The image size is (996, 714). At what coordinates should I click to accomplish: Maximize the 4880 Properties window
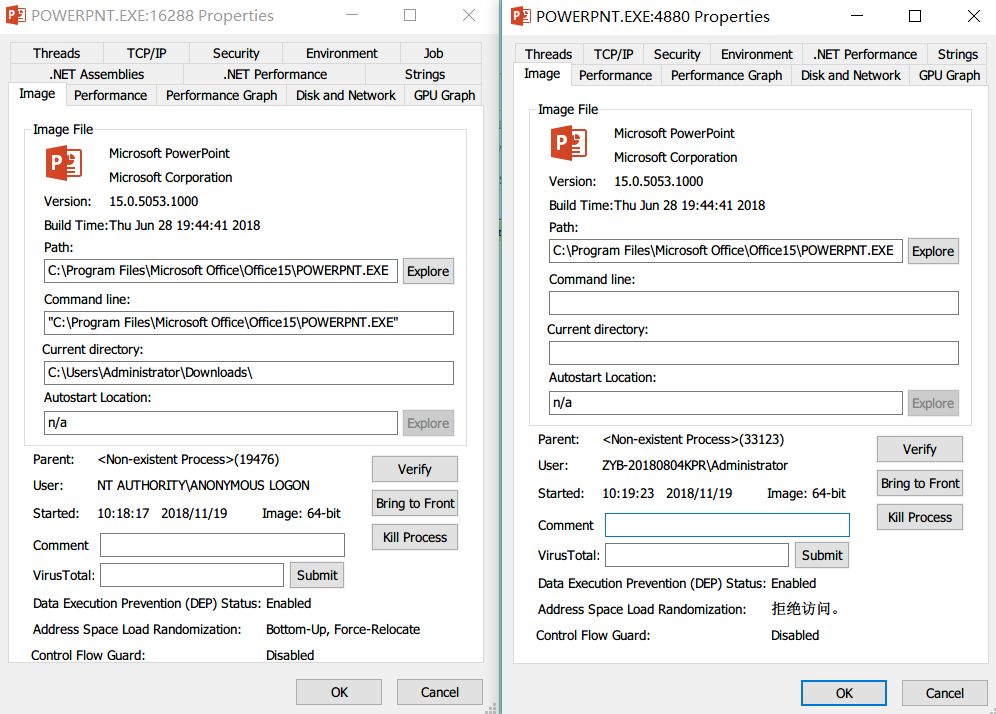[915, 16]
